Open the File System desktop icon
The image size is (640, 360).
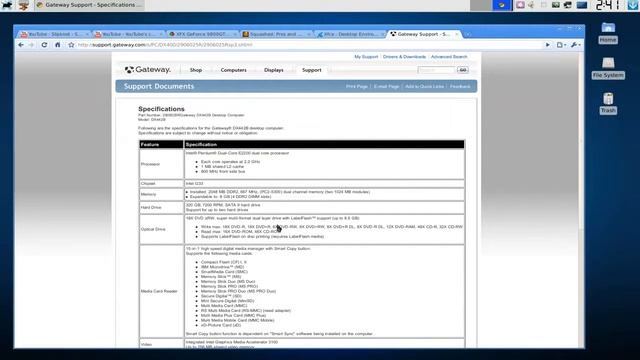[608, 68]
